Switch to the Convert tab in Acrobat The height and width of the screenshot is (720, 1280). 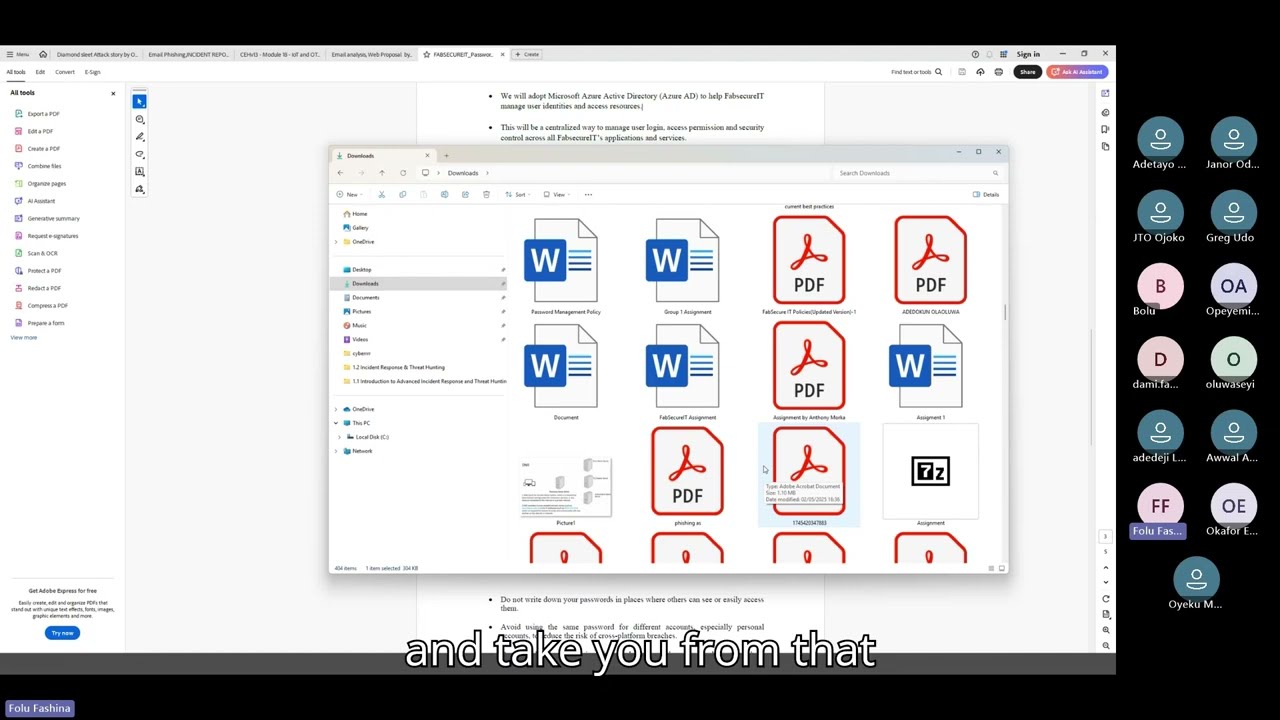coord(65,72)
